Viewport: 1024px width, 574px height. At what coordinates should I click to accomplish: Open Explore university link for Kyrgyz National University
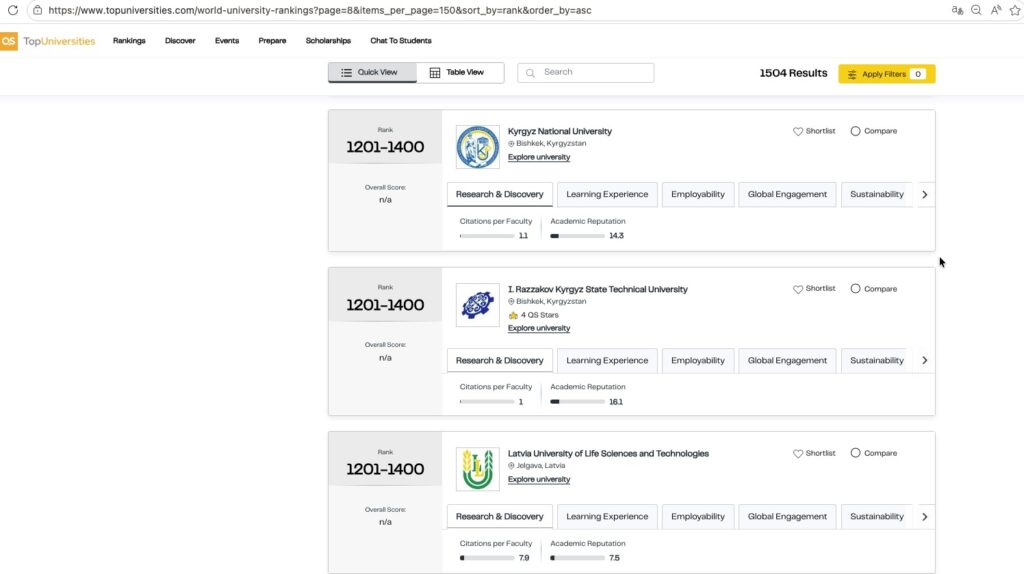(x=539, y=157)
